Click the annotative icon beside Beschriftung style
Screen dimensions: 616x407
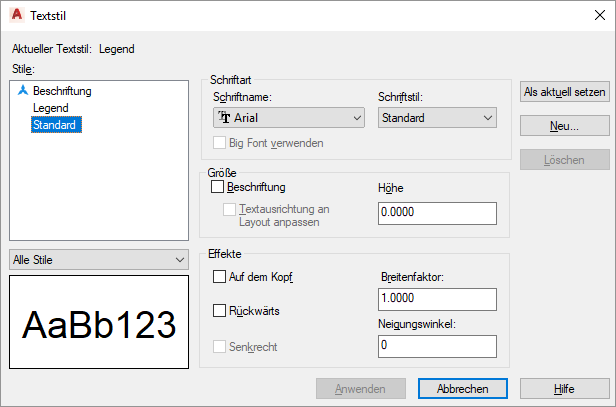click(23, 90)
